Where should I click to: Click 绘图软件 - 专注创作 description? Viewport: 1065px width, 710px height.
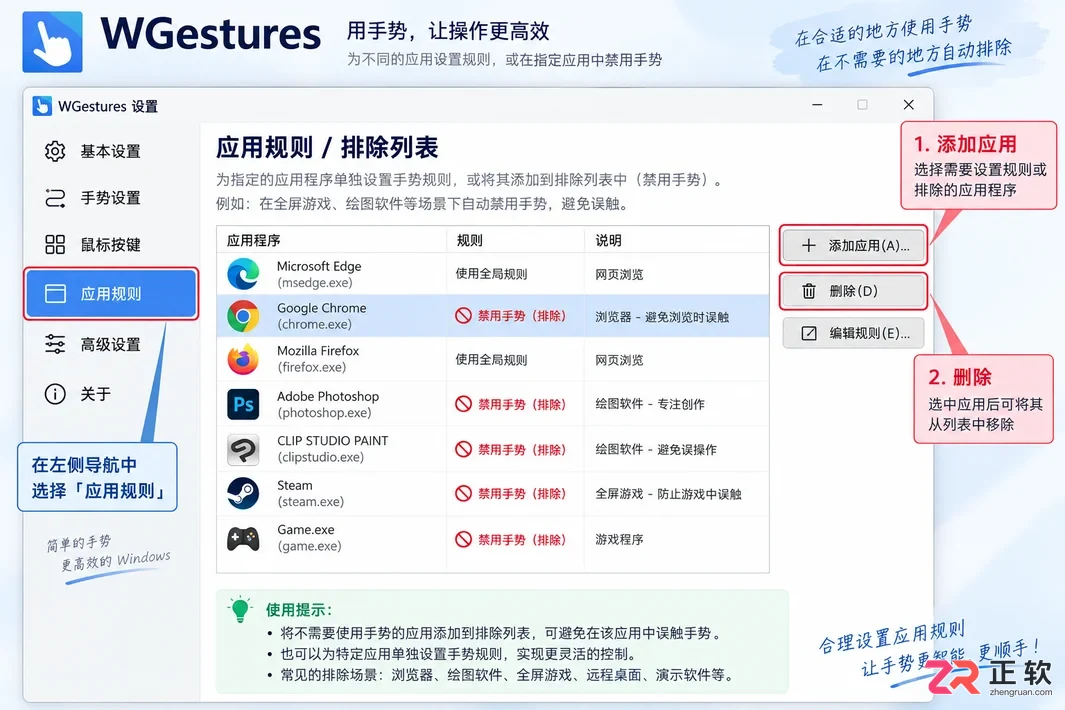[650, 404]
